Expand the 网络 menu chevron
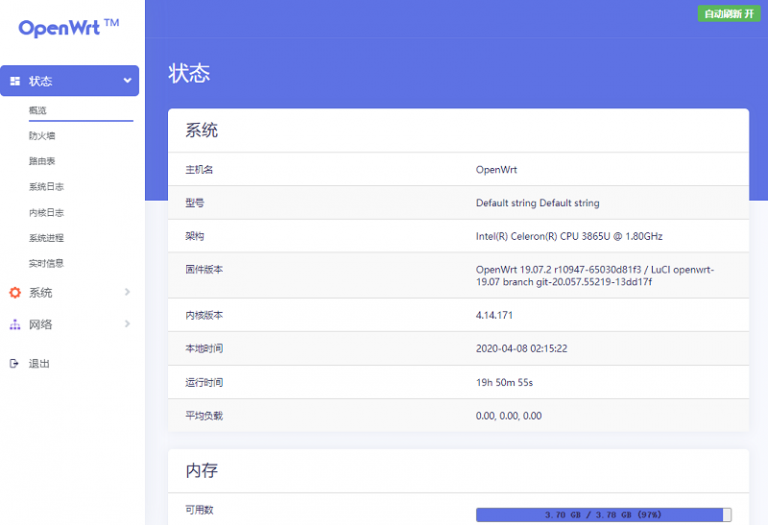The width and height of the screenshot is (768, 525). (x=127, y=324)
